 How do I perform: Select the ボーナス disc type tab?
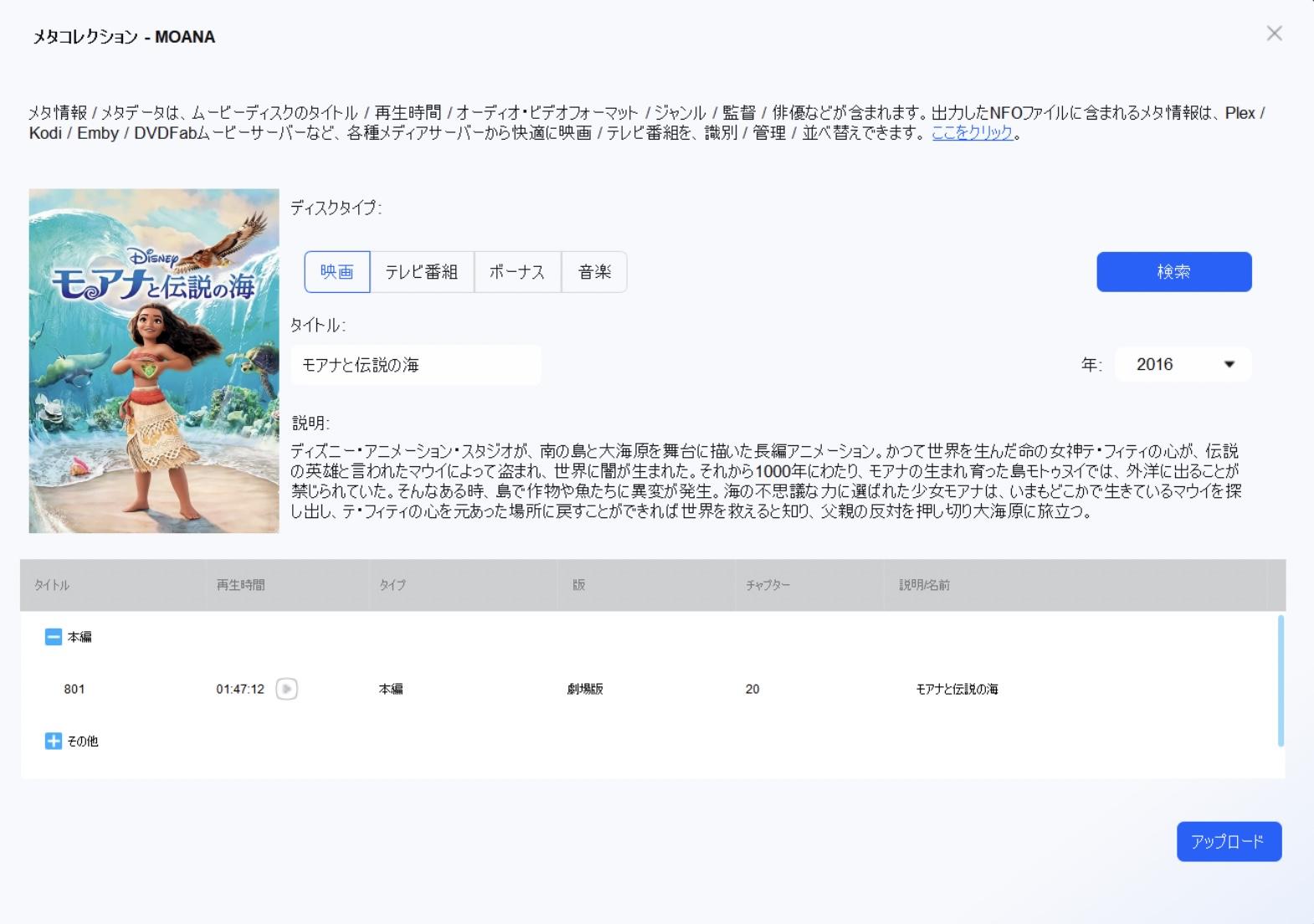tap(517, 272)
